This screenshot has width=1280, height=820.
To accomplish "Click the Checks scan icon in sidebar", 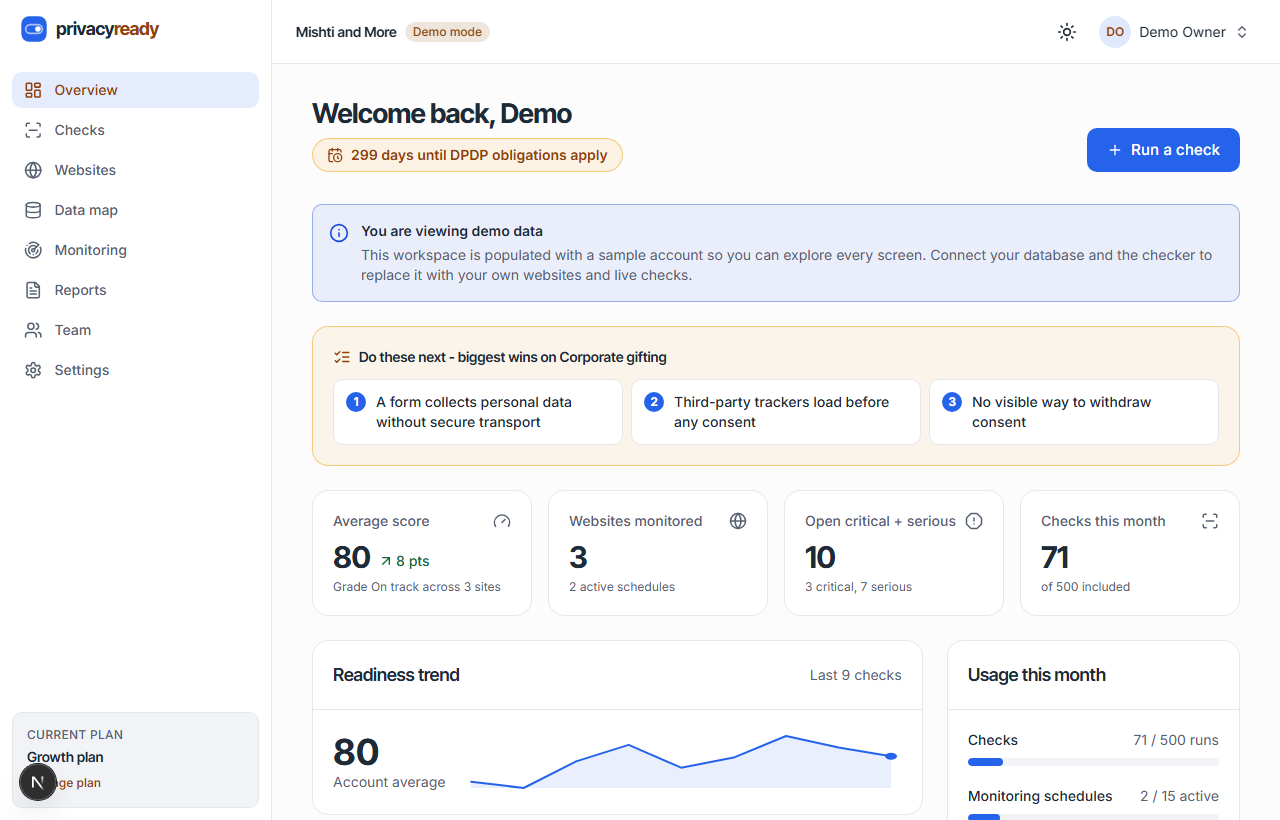I will (33, 130).
